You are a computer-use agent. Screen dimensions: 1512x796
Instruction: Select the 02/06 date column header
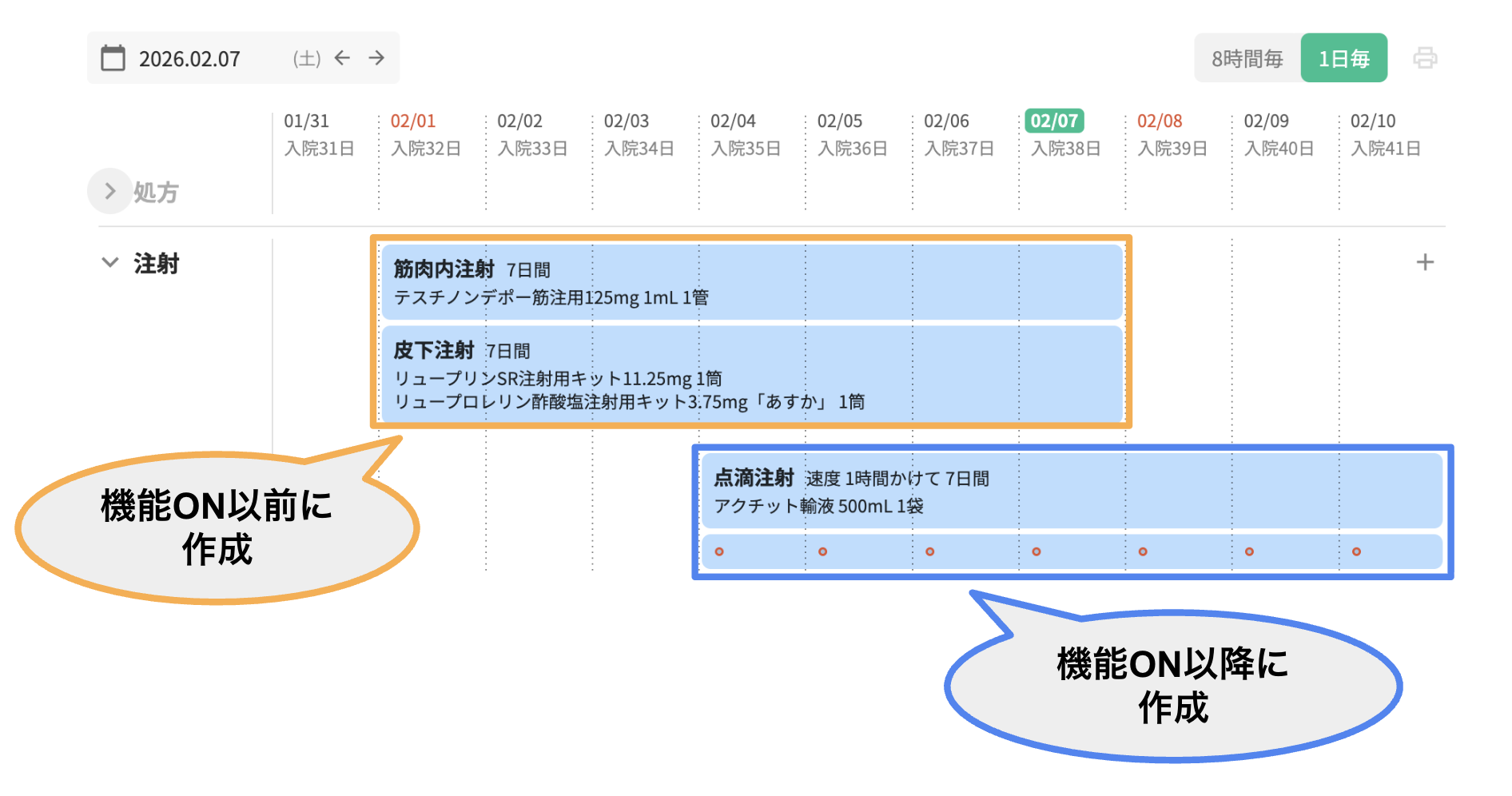click(x=946, y=121)
